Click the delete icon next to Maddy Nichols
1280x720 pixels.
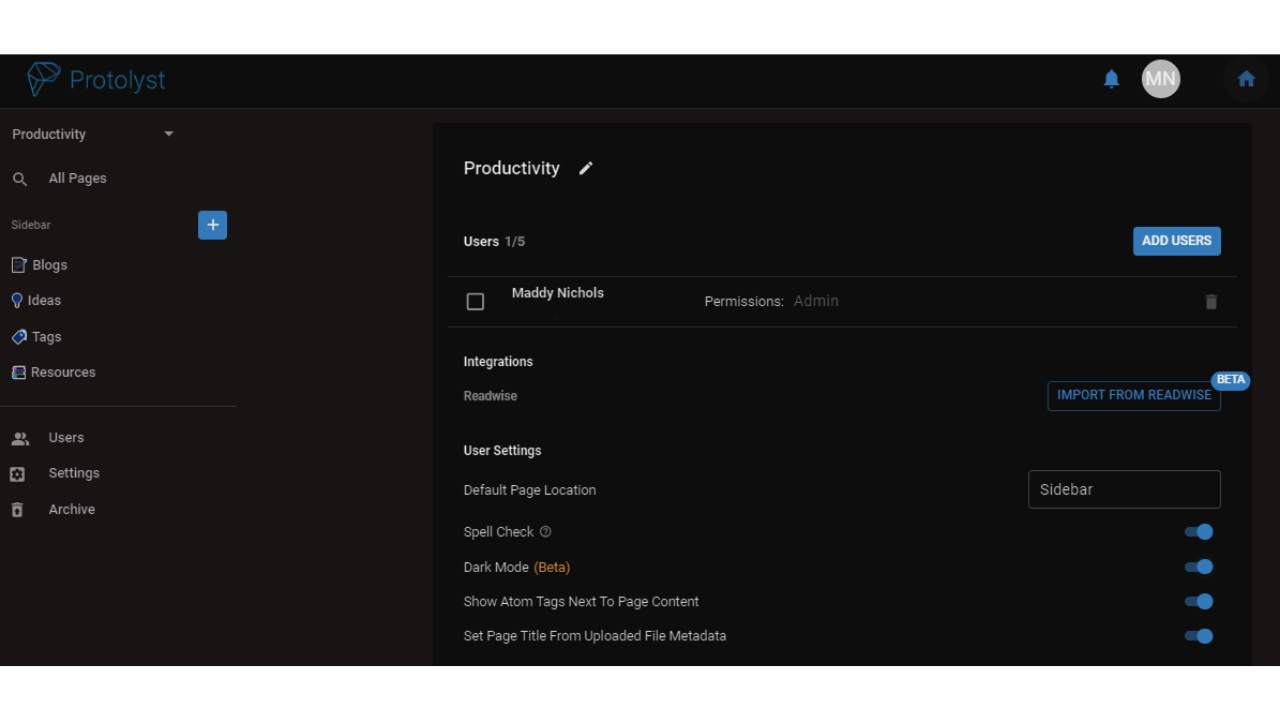[1211, 301]
